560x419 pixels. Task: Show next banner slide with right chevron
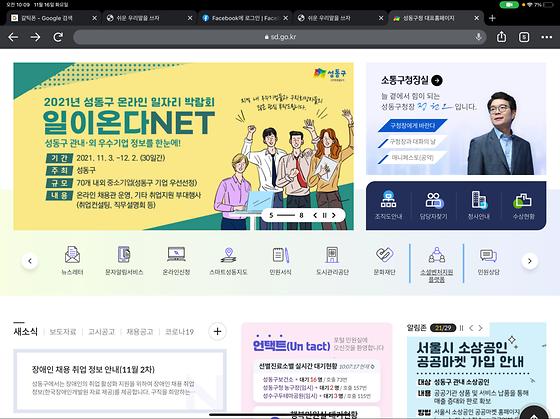click(x=334, y=215)
